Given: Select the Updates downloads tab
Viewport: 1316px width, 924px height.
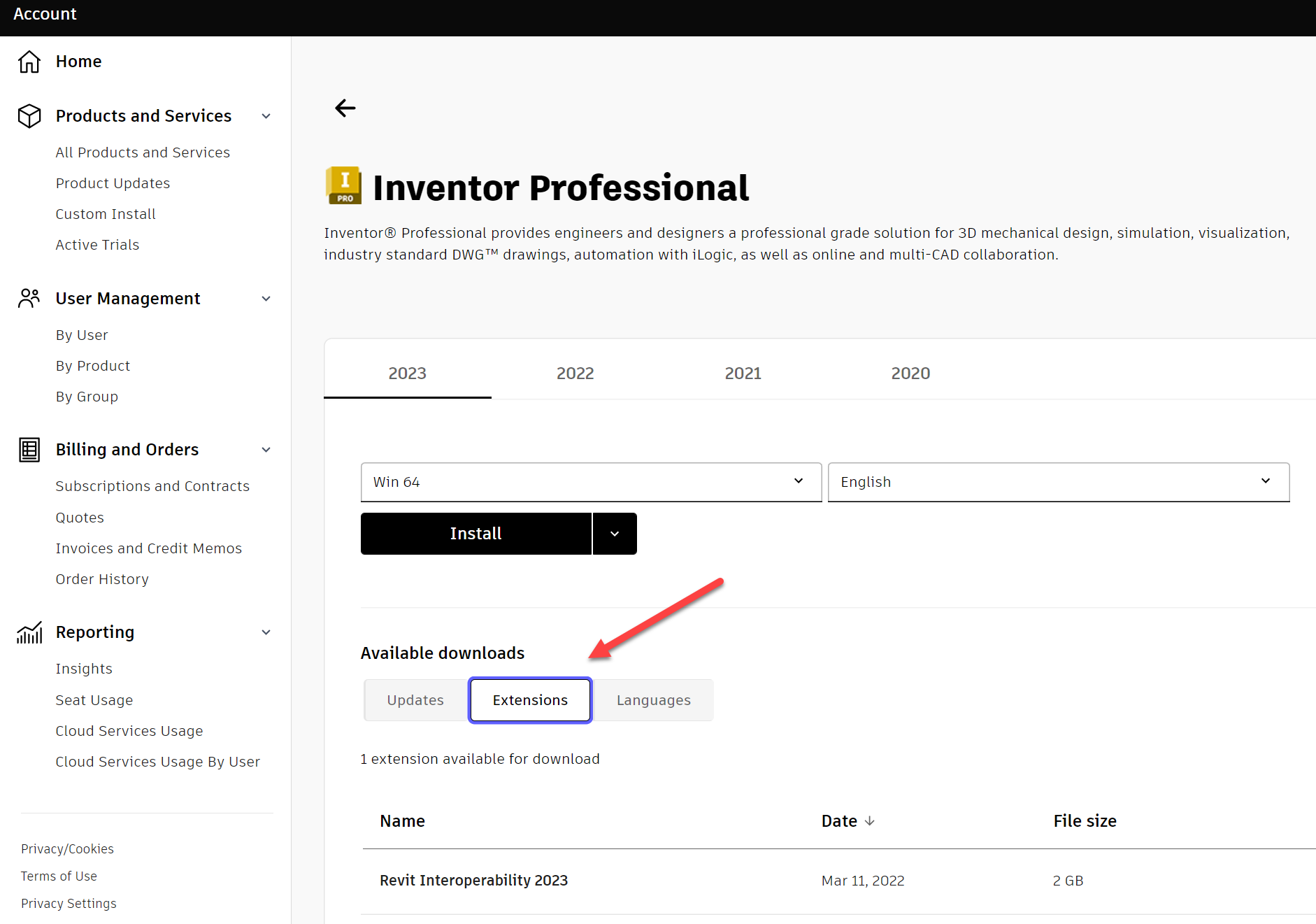Looking at the screenshot, I should tap(415, 700).
